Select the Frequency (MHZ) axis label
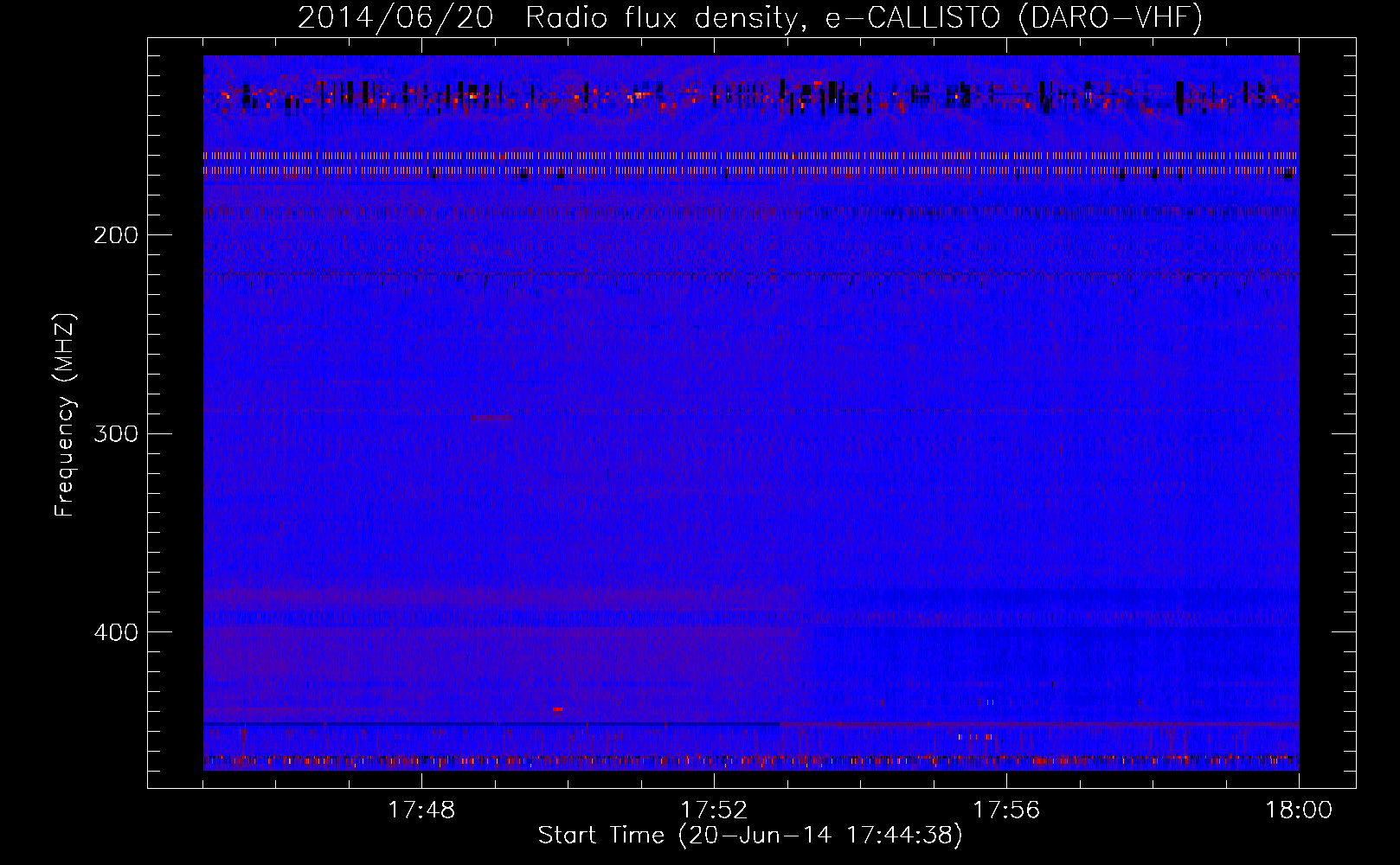This screenshot has width=1400, height=865. tap(66, 415)
